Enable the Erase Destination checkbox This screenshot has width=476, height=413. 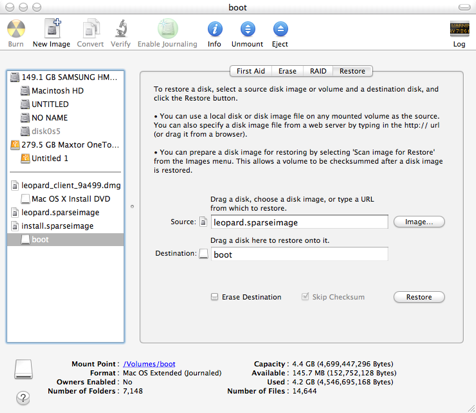214,297
